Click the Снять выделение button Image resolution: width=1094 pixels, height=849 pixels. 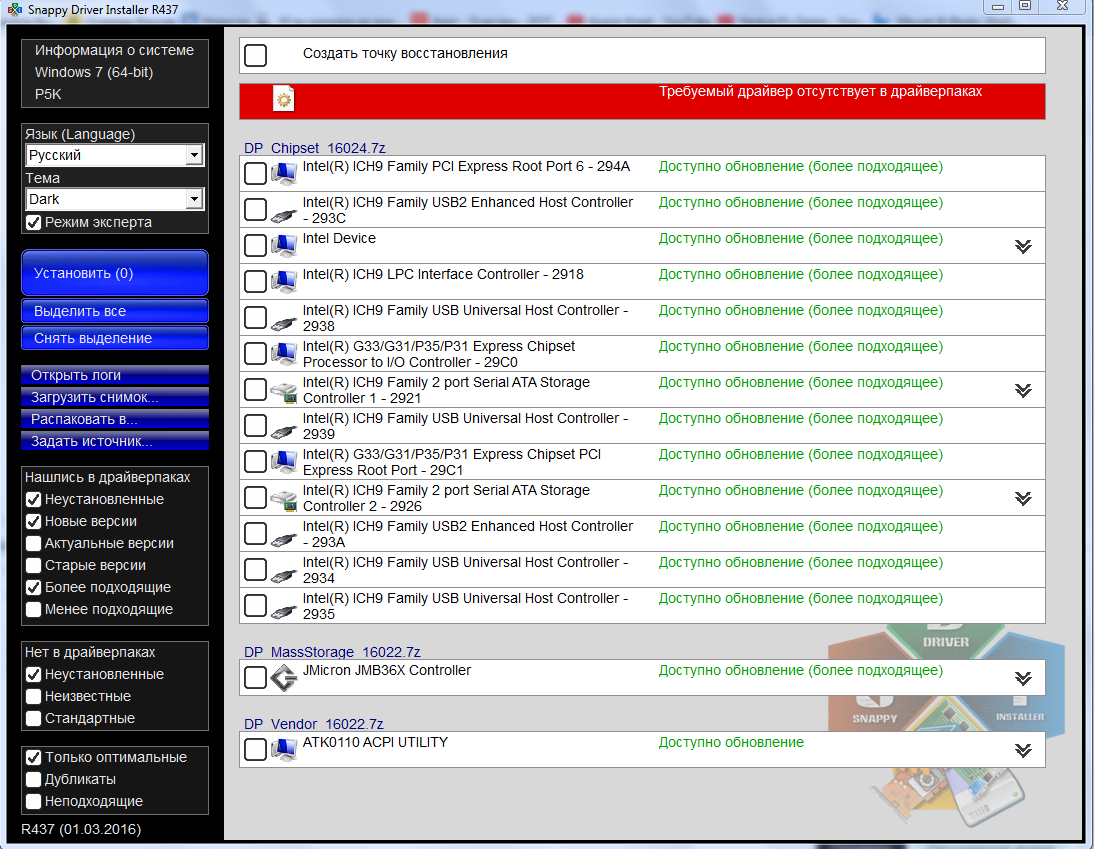[113, 337]
